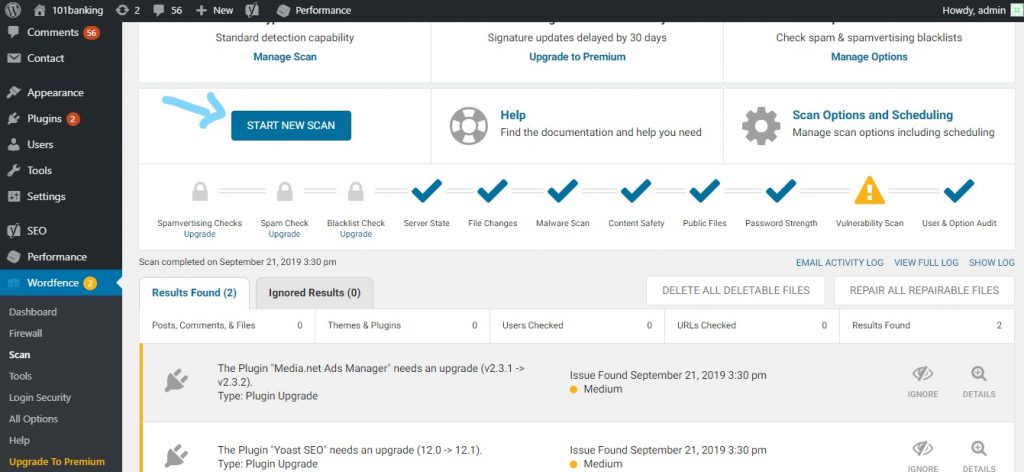1024x472 pixels.
Task: Click the Blacklist Check lock icon
Action: coord(355,191)
